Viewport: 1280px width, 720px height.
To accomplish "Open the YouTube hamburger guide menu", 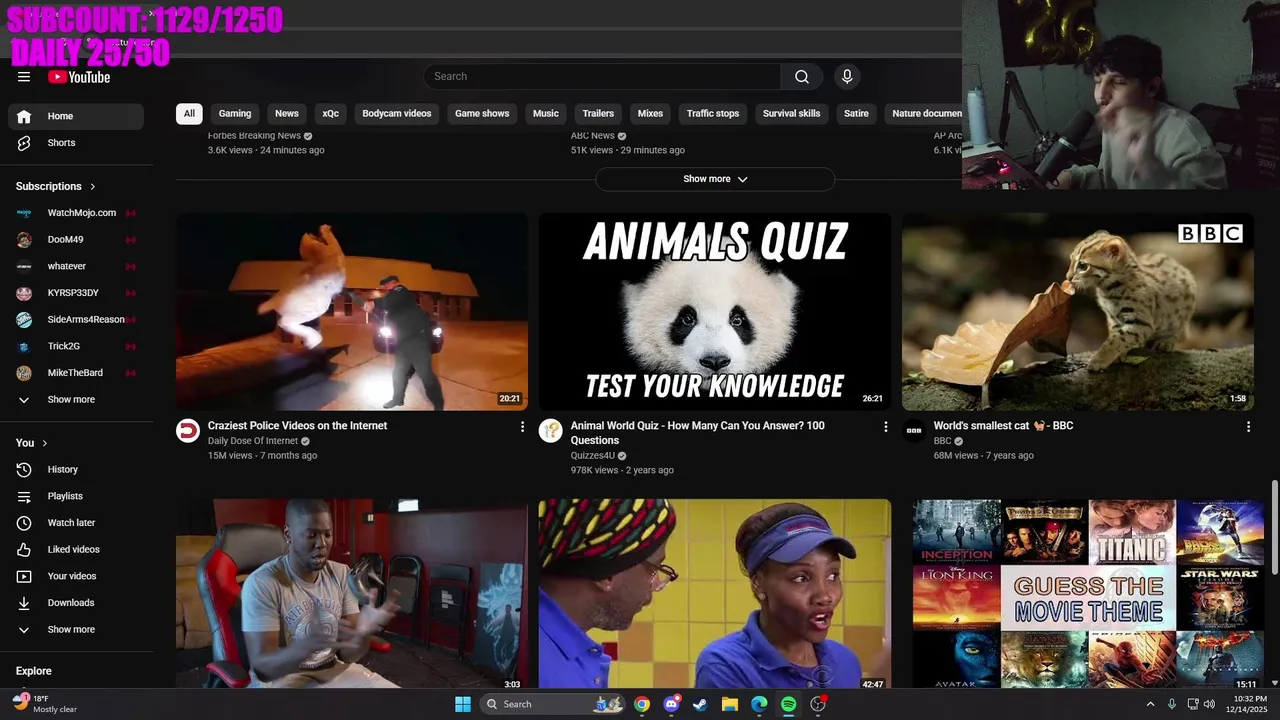I will 24,77.
